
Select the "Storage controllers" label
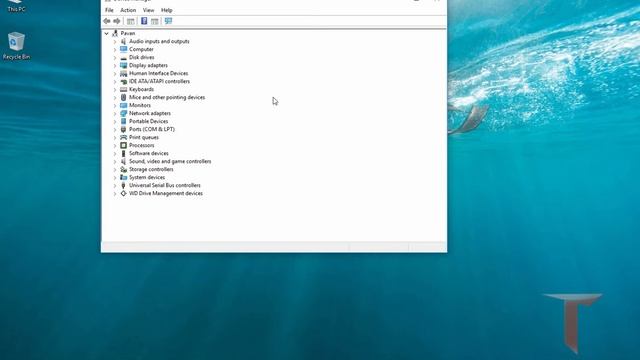(x=151, y=169)
